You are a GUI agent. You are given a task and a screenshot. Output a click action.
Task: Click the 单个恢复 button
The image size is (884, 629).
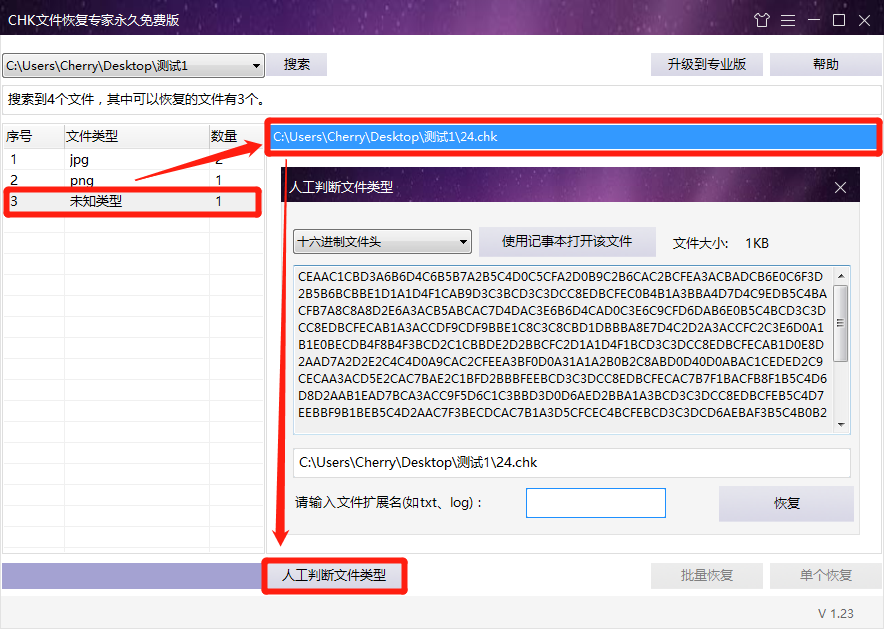tap(826, 575)
